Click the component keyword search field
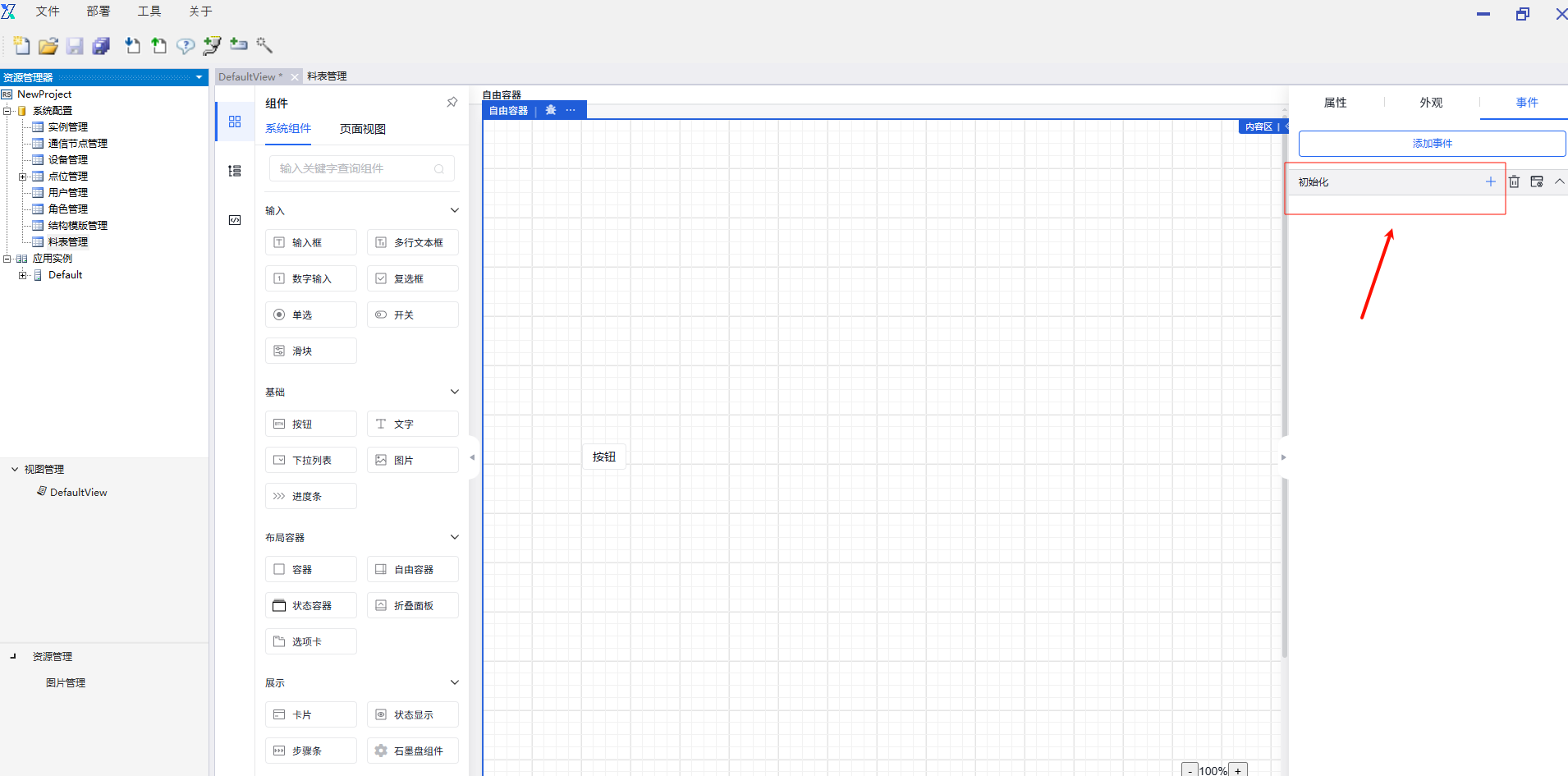This screenshot has height=776, width=1568. click(353, 168)
